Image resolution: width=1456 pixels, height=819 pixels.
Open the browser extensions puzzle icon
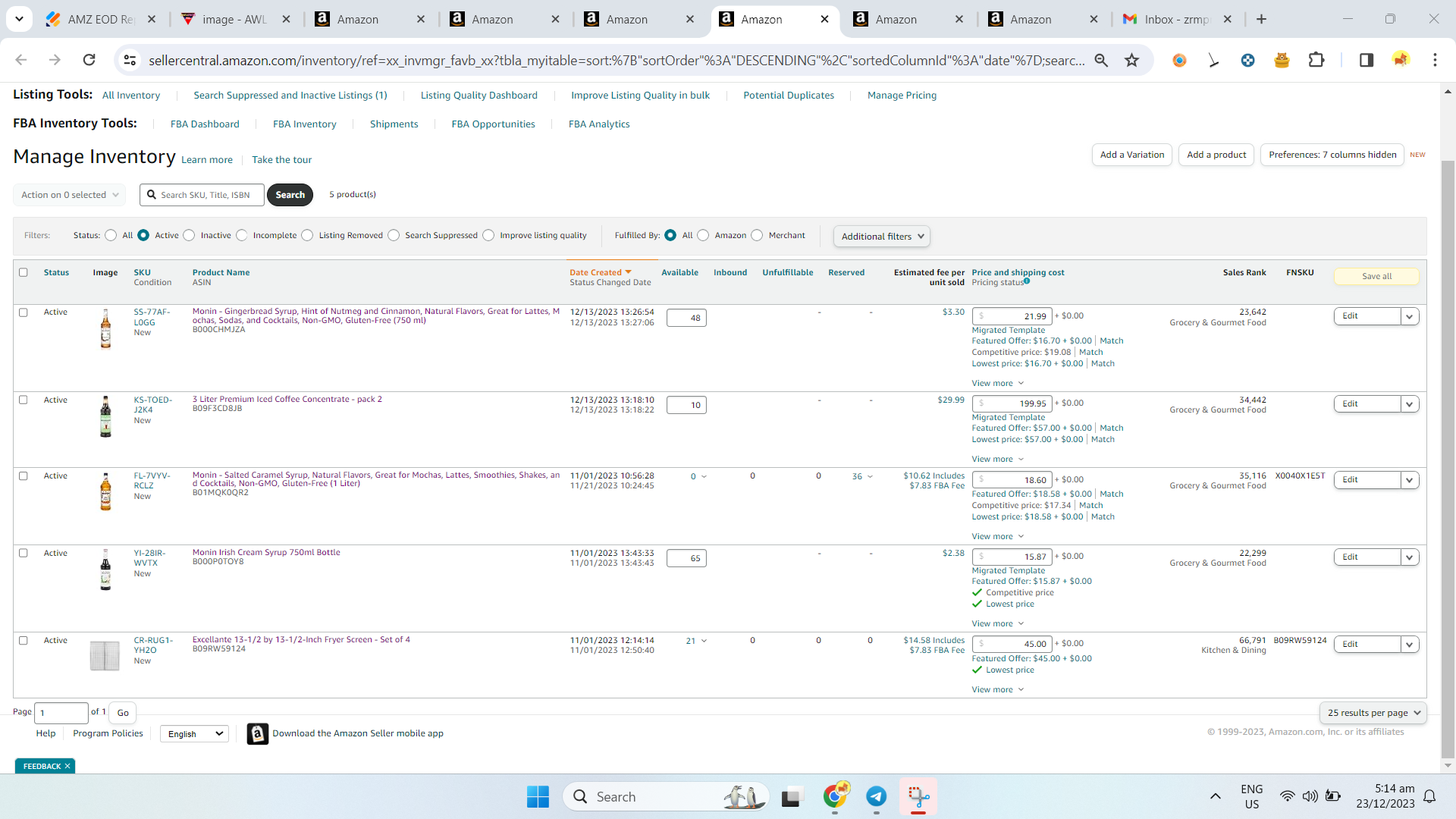[x=1316, y=60]
